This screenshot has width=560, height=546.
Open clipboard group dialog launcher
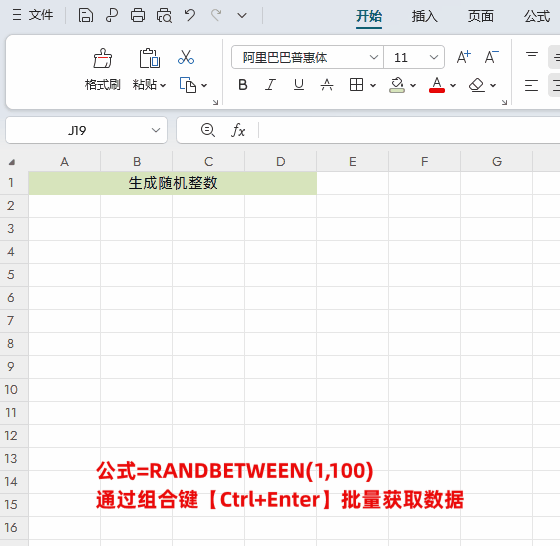coord(215,102)
